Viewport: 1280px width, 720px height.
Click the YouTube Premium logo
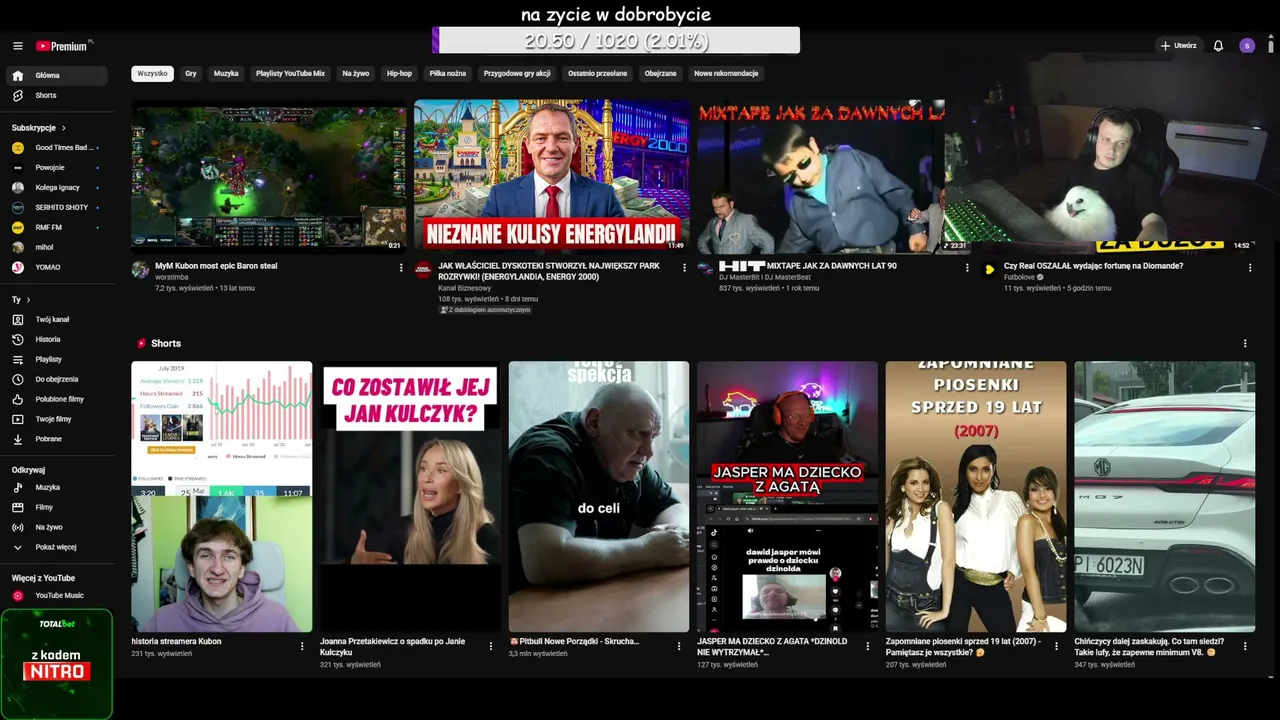64,46
